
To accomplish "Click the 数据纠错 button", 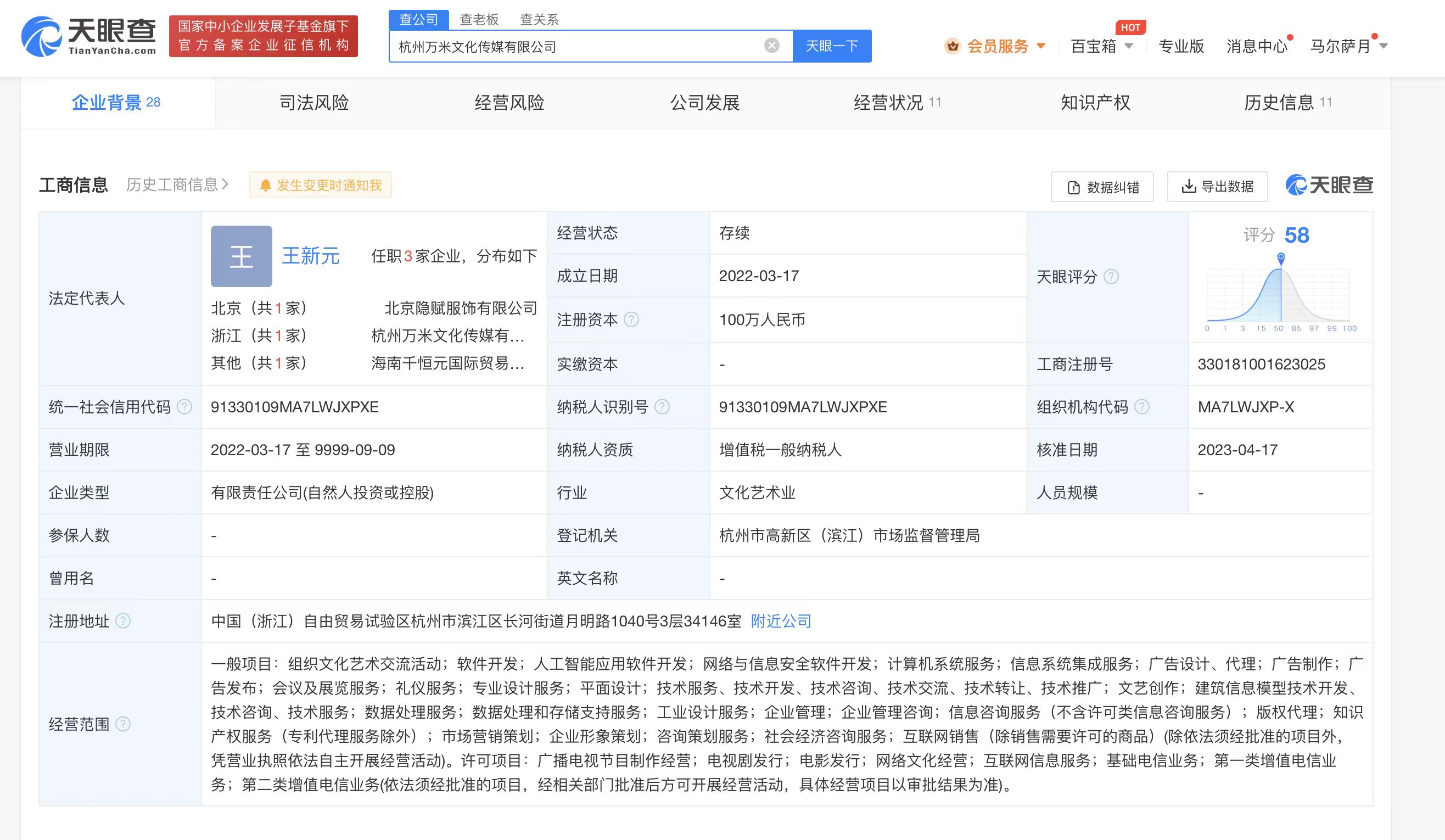I will click(x=1102, y=187).
